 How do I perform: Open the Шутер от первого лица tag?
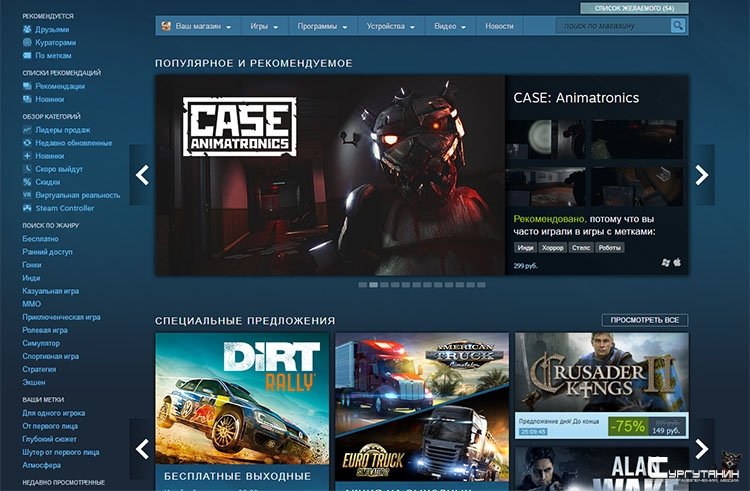tap(61, 452)
